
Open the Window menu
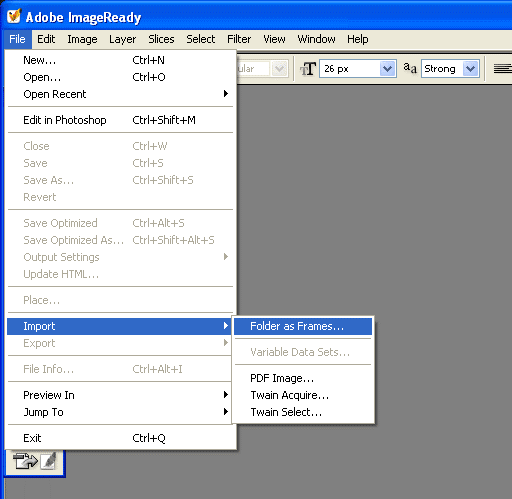[316, 39]
